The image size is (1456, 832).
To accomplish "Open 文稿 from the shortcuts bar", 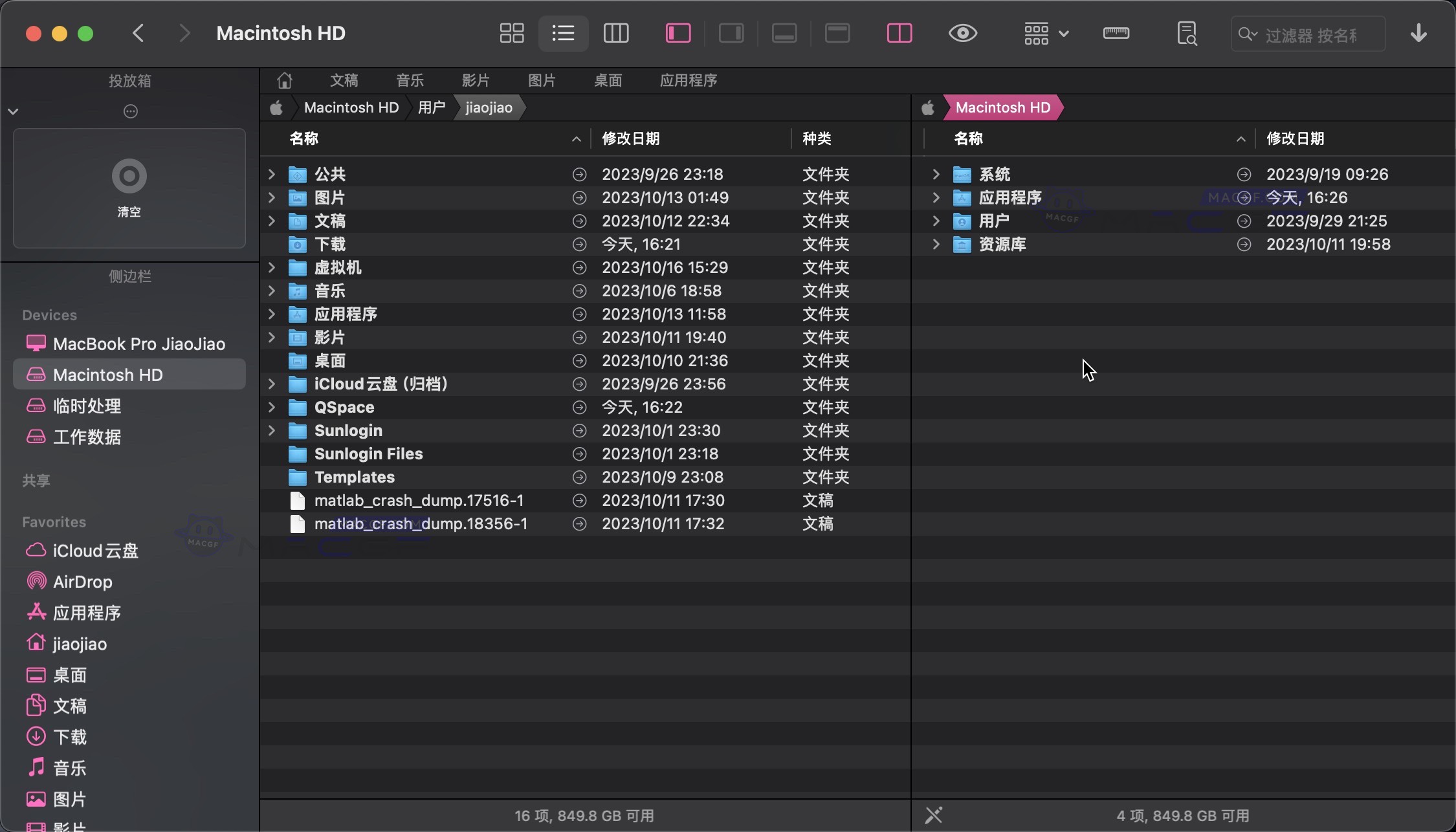I will pos(344,80).
